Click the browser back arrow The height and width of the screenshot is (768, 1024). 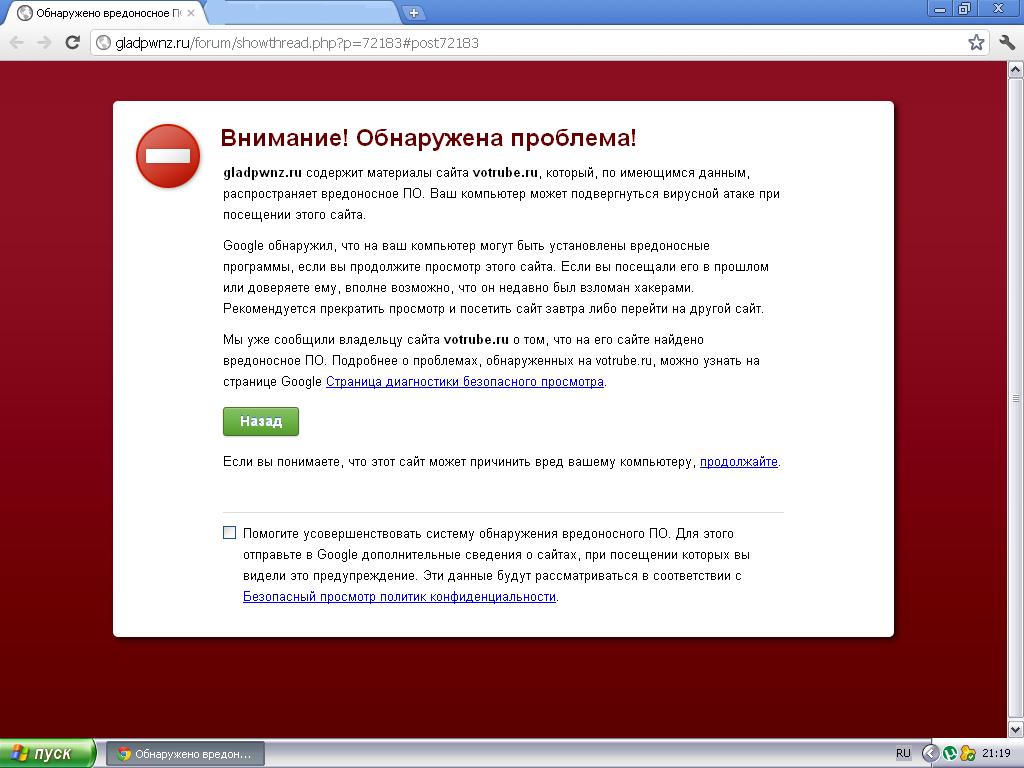[x=17, y=42]
